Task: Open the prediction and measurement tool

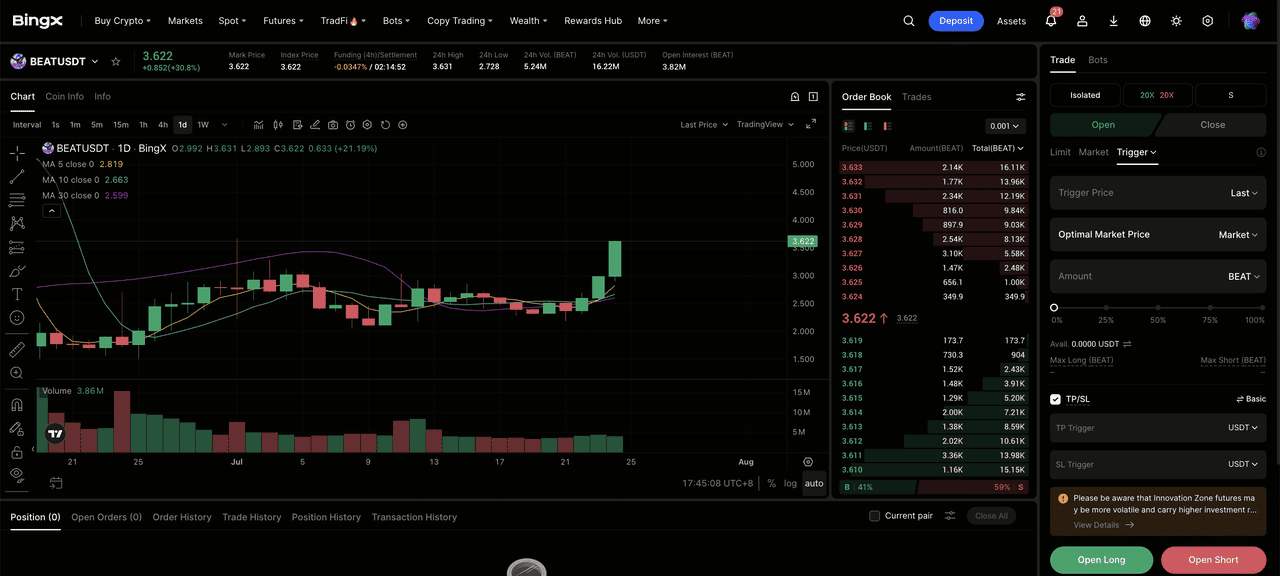Action: [17, 247]
